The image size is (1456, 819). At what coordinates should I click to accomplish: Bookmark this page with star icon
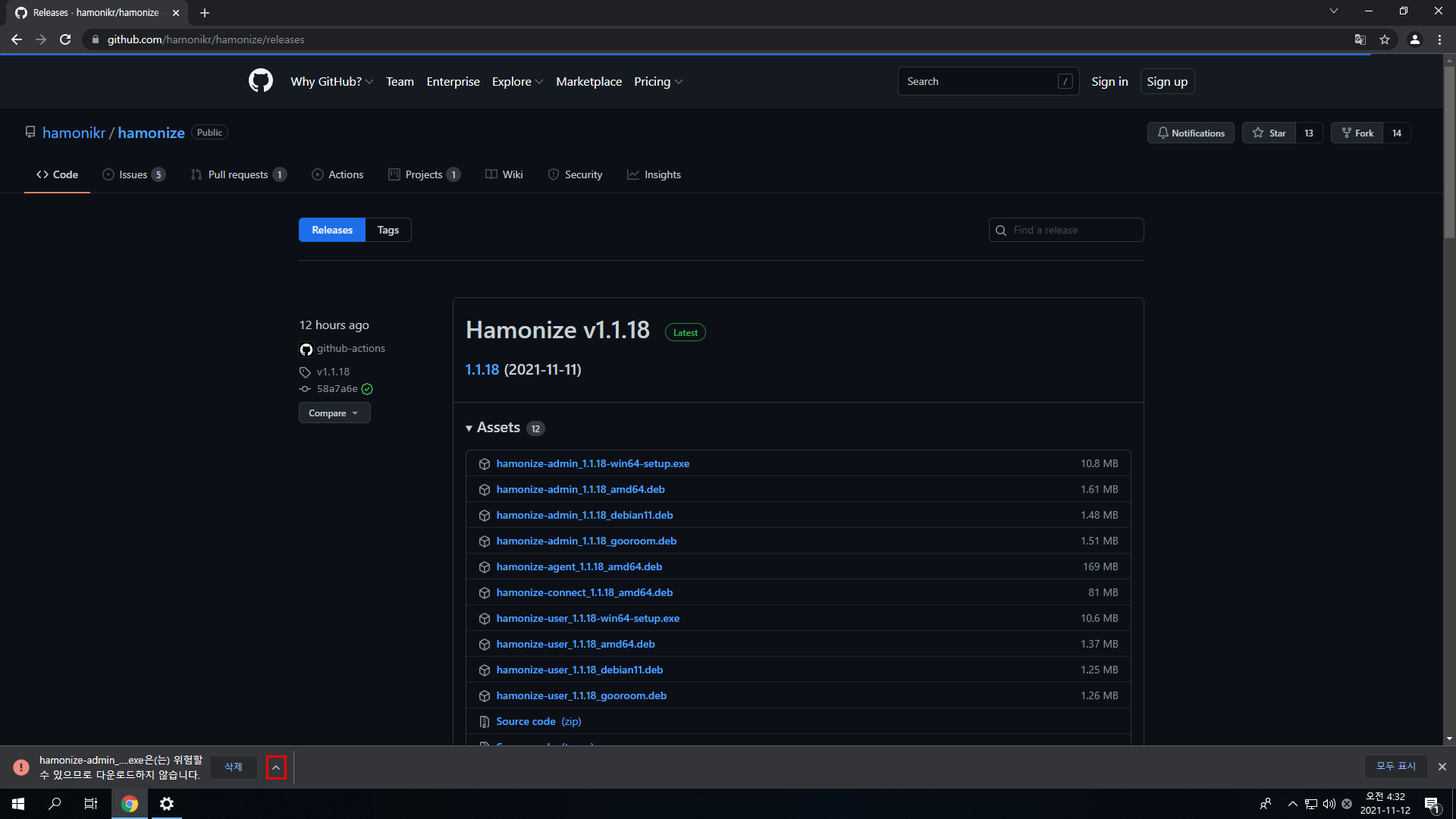(x=1385, y=39)
